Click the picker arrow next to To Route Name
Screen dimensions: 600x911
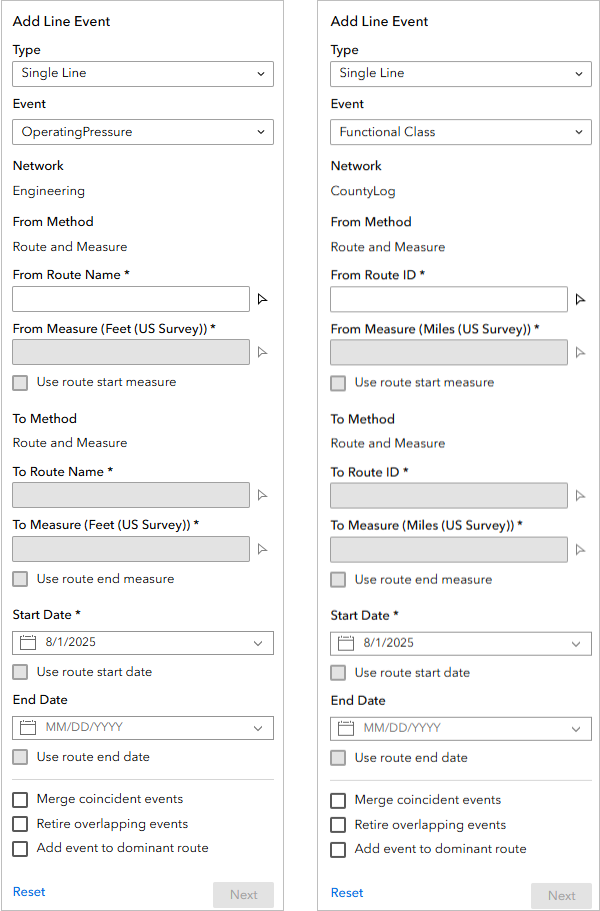pyautogui.click(x=262, y=494)
